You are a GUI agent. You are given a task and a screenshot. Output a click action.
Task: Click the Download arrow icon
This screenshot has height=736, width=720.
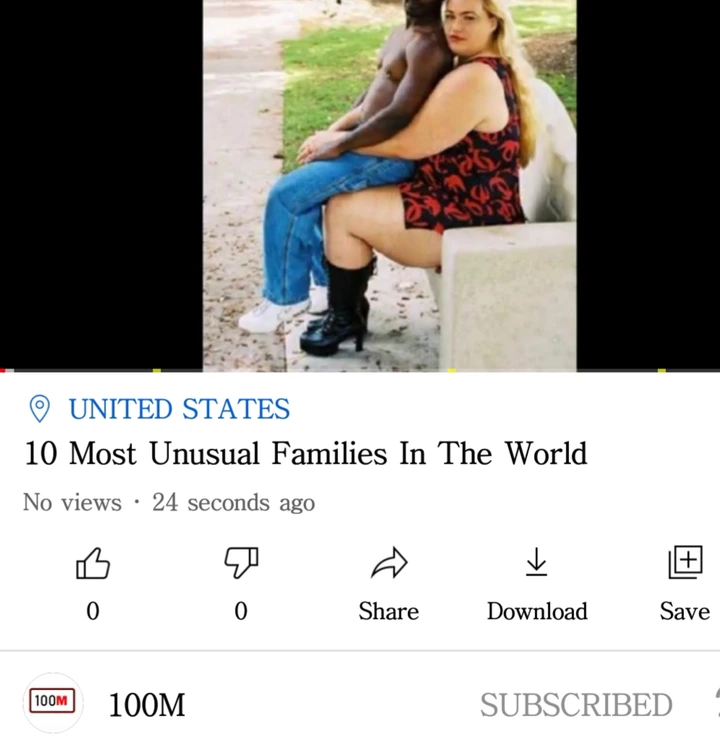coord(536,562)
